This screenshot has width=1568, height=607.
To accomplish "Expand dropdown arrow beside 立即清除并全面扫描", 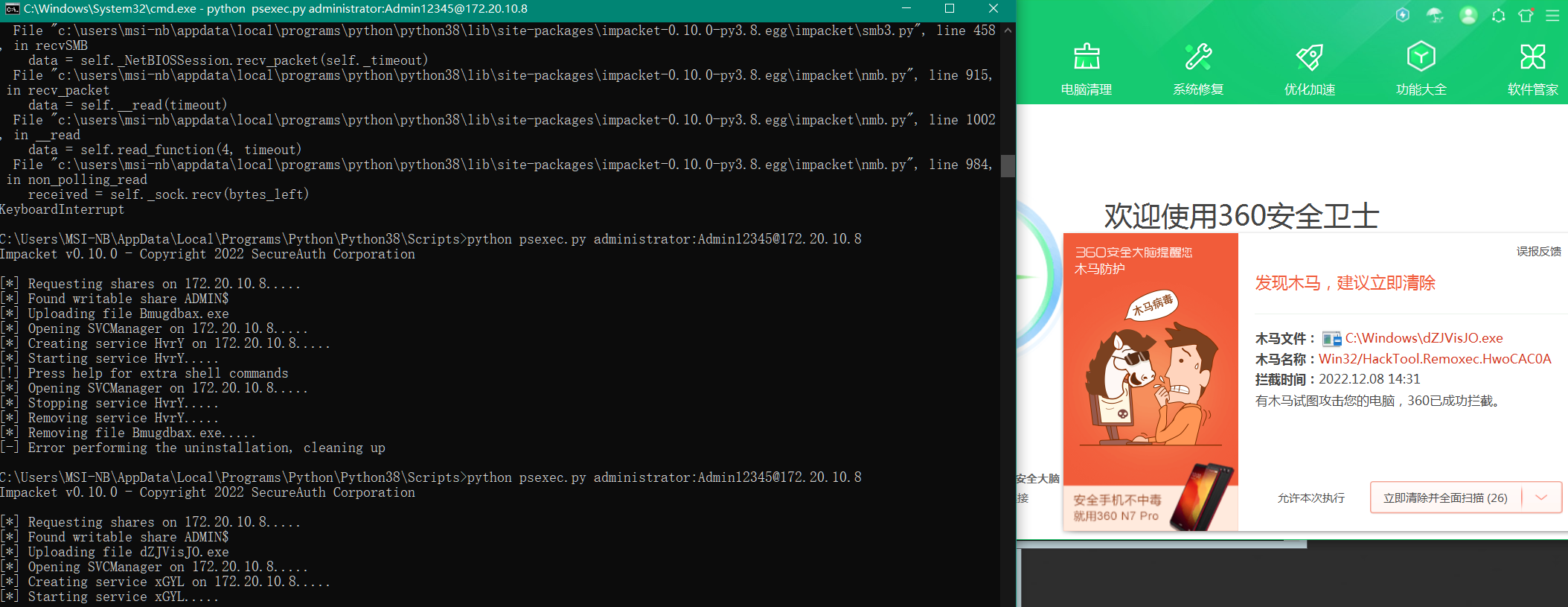I will [x=1541, y=498].
